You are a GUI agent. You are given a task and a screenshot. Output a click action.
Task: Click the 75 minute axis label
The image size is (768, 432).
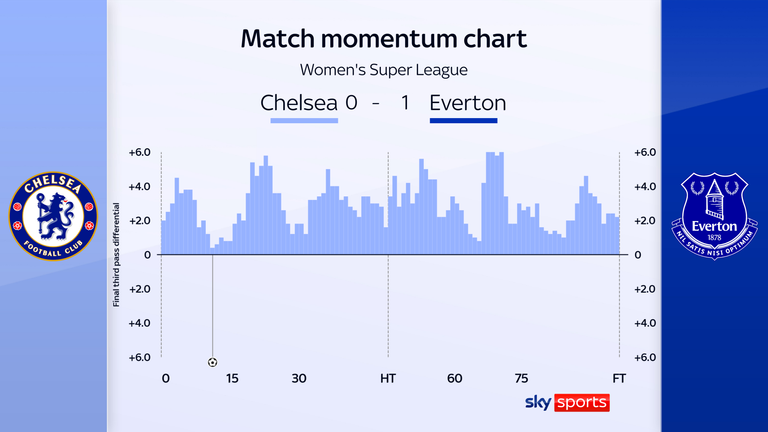522,378
